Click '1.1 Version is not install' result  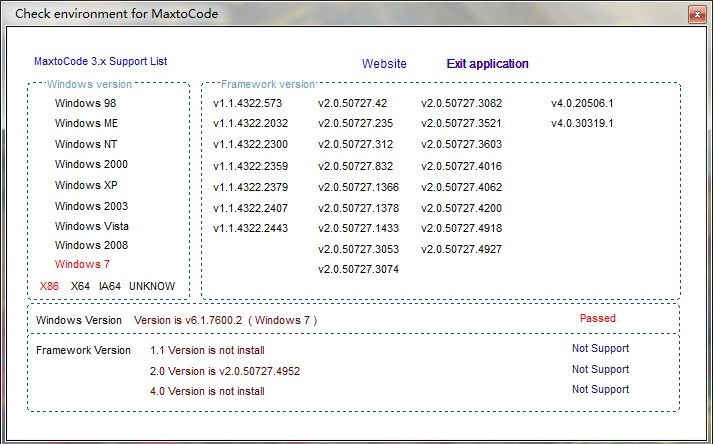click(207, 350)
